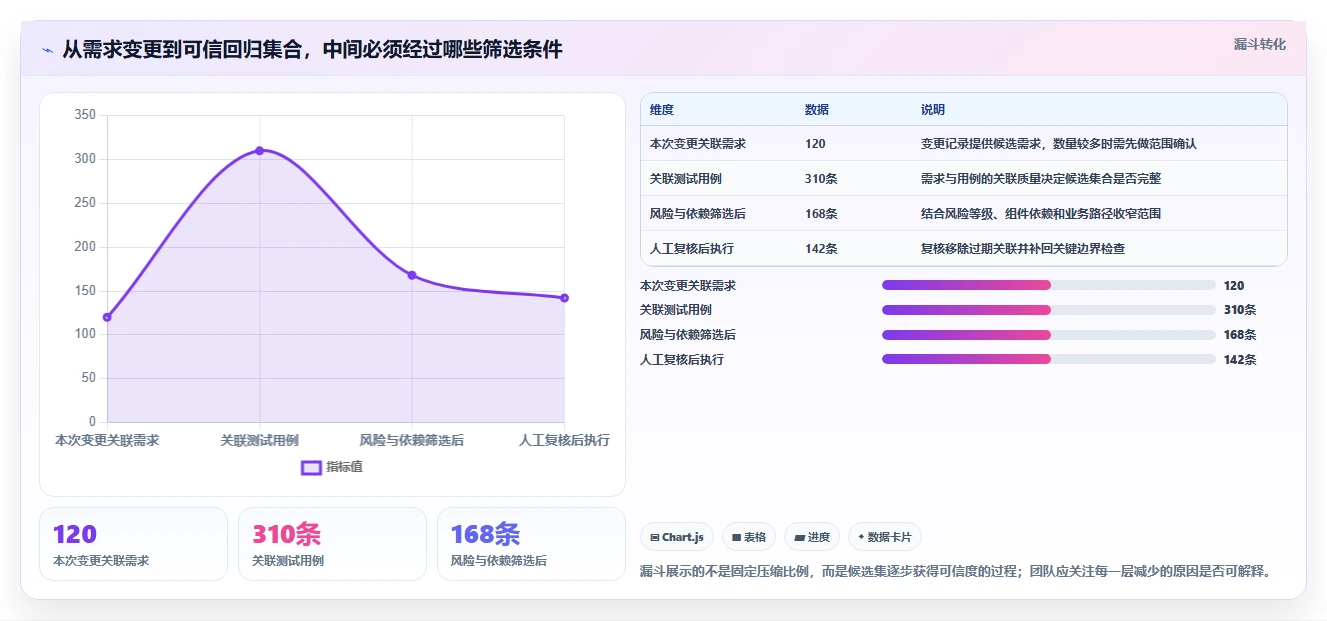The height and width of the screenshot is (621, 1327).
Task: Click table cell 人工复核后执行
Action: (692, 249)
